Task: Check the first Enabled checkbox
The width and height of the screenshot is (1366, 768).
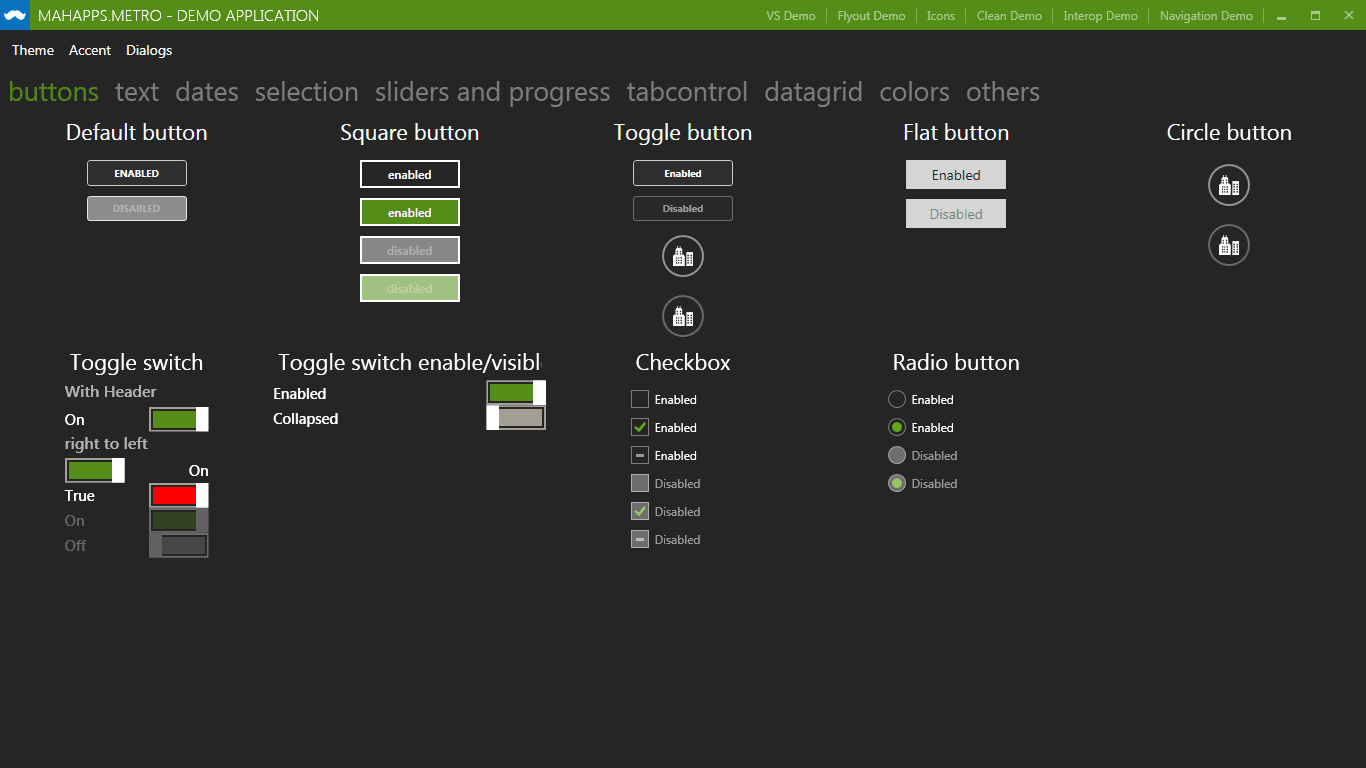Action: pyautogui.click(x=639, y=399)
